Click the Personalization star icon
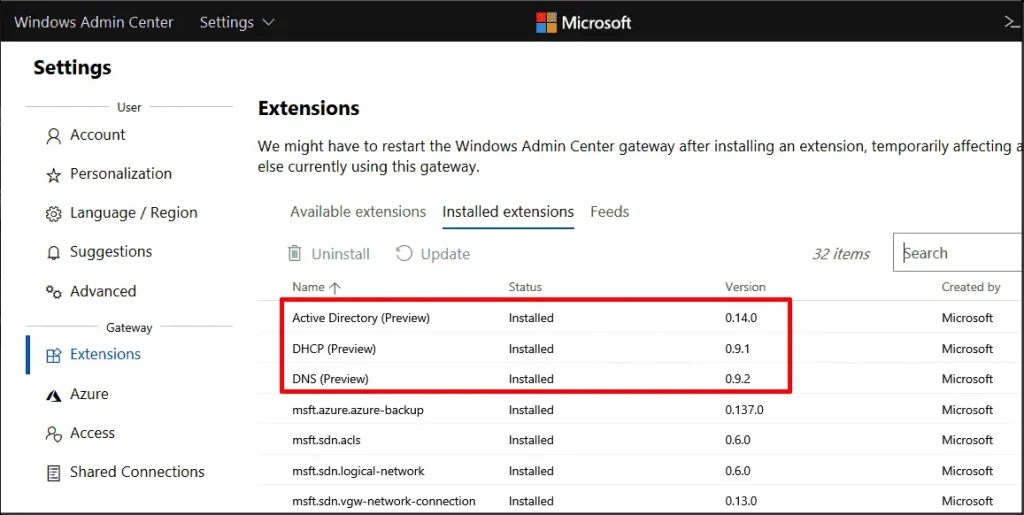Image resolution: width=1024 pixels, height=515 pixels. (x=54, y=175)
